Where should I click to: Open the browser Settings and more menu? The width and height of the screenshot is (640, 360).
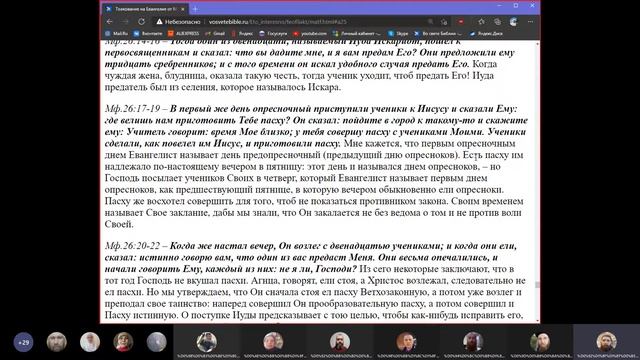pos(530,22)
